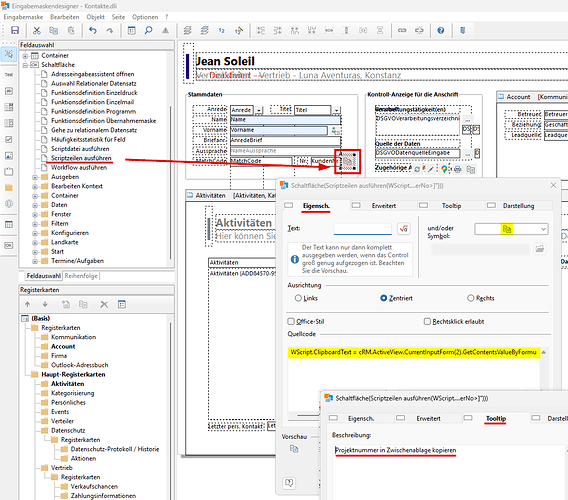The image size is (568, 500).
Task: Click the blue Help question mark icon
Action: coord(440,30)
